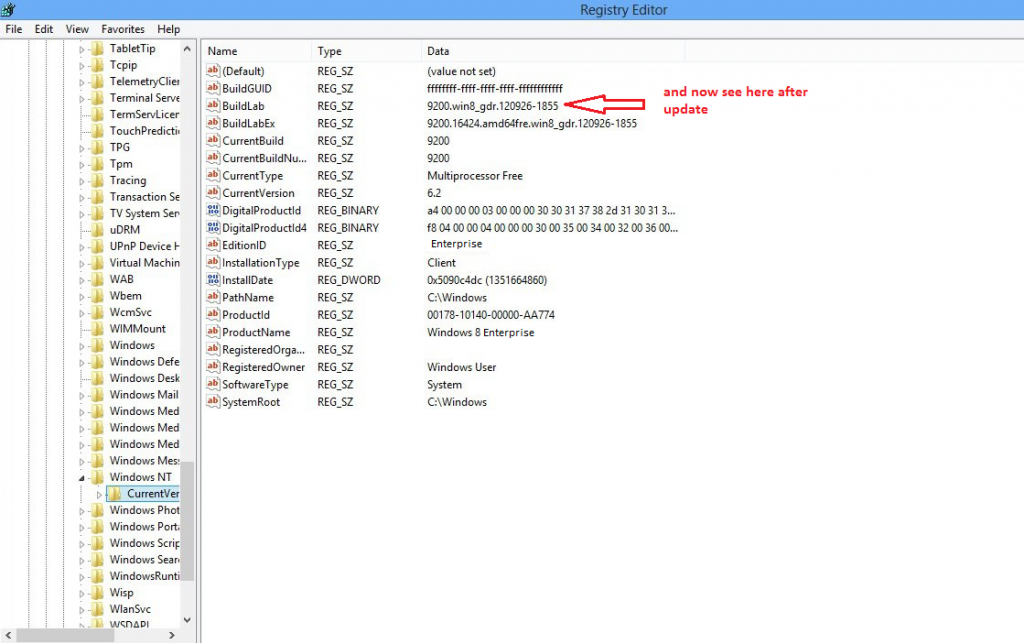The height and width of the screenshot is (643, 1024).
Task: Click the Windows NT folder icon
Action: click(97, 477)
